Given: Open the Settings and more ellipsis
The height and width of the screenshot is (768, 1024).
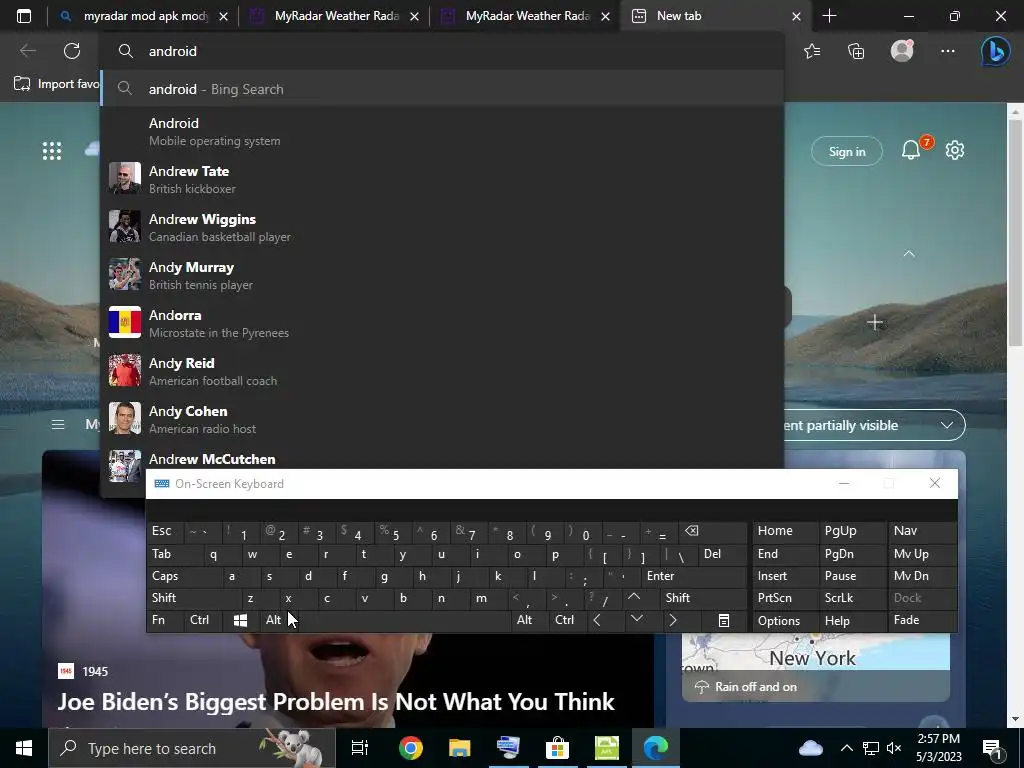Looking at the screenshot, I should [x=948, y=51].
